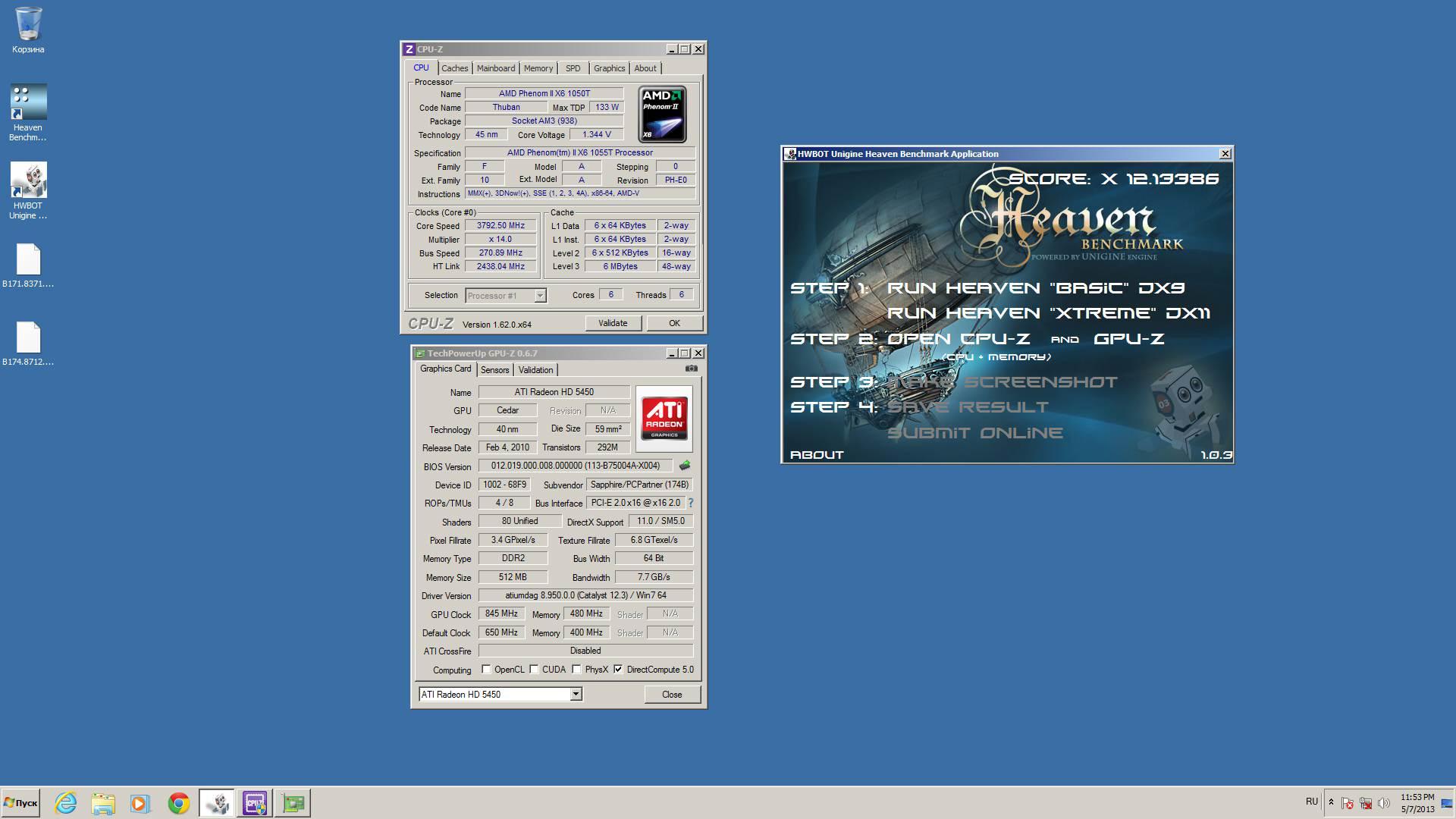The width and height of the screenshot is (1456, 819).
Task: Open HWBOT Unigine desktop shortcut
Action: [x=28, y=190]
